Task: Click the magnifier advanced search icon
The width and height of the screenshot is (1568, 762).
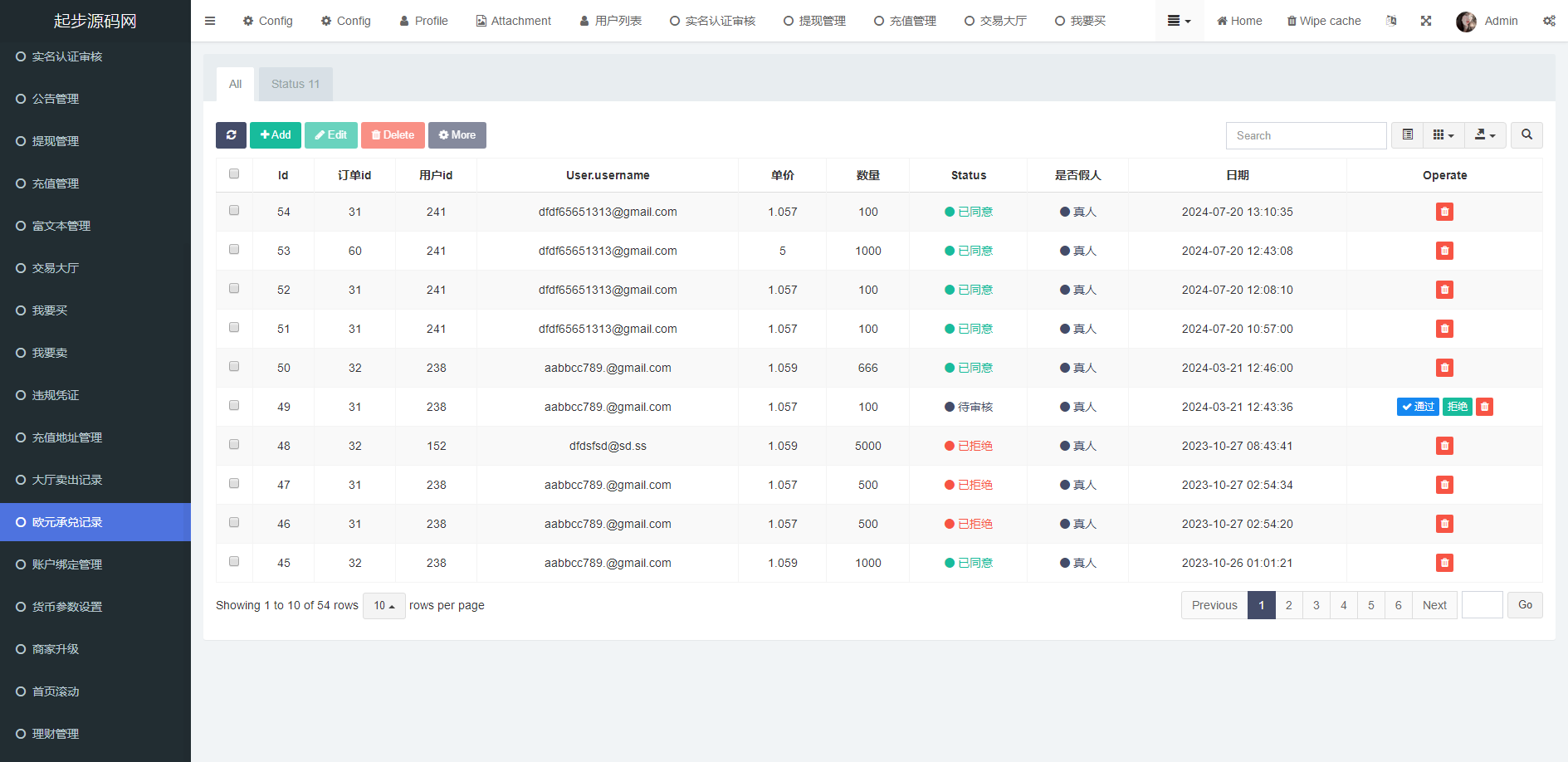Action: (1526, 135)
